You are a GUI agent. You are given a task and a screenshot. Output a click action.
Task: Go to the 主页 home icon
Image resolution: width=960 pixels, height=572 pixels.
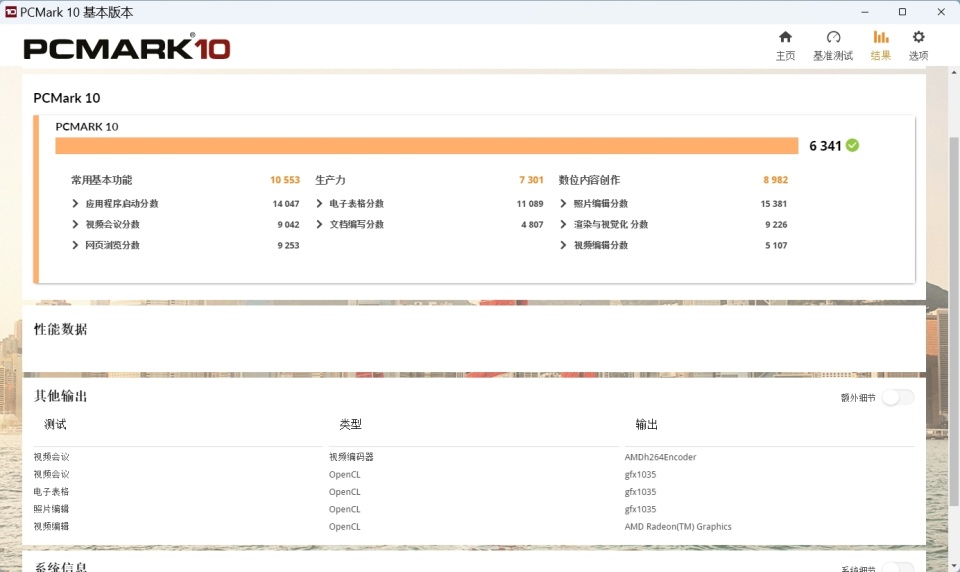click(x=785, y=37)
